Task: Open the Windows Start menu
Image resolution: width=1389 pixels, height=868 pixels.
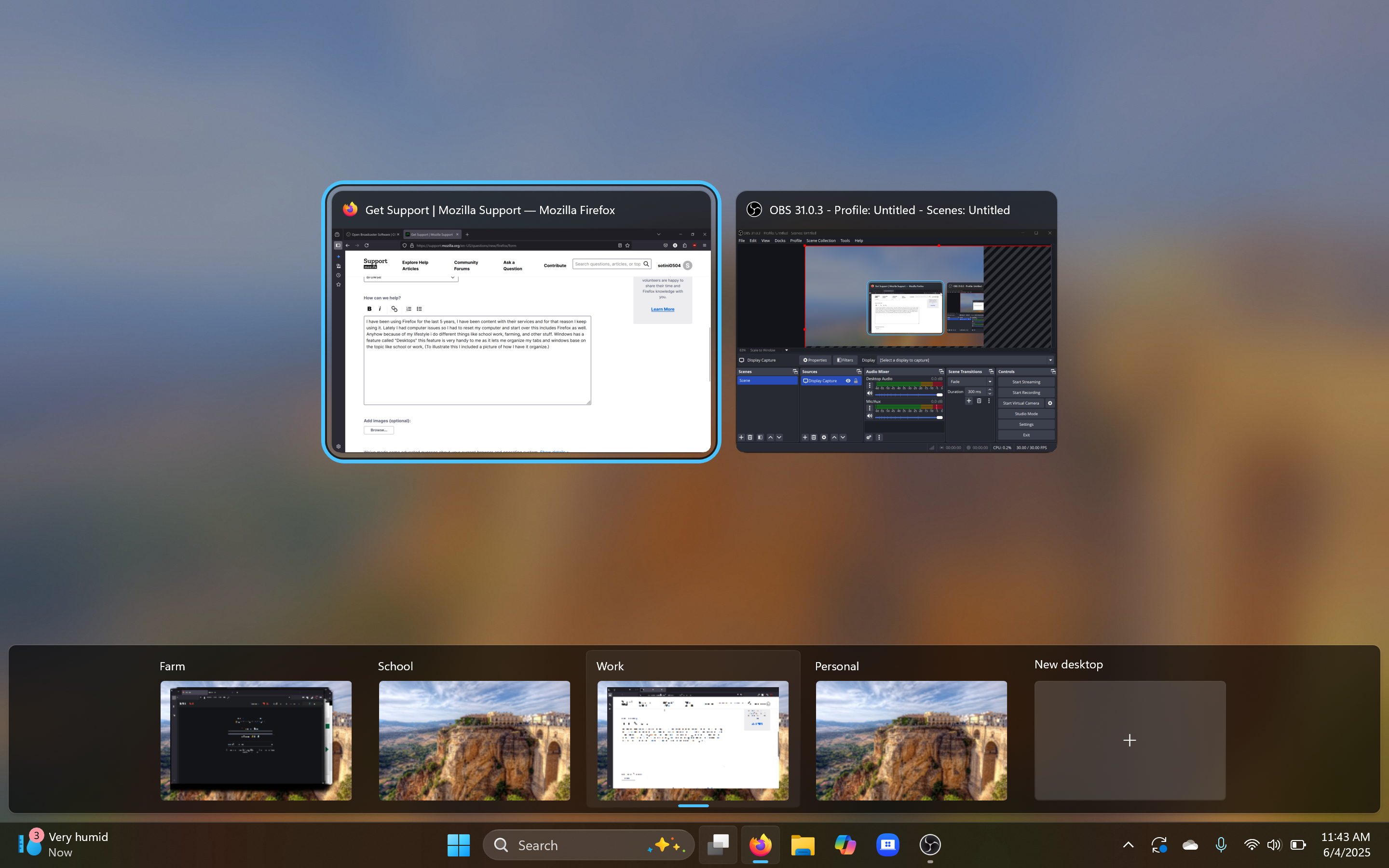Action: (x=458, y=844)
